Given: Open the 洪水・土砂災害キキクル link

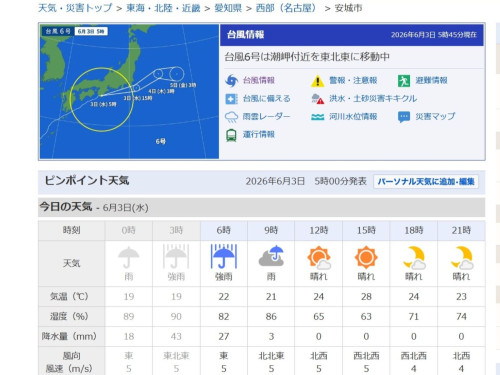Looking at the screenshot, I should pos(373,99).
